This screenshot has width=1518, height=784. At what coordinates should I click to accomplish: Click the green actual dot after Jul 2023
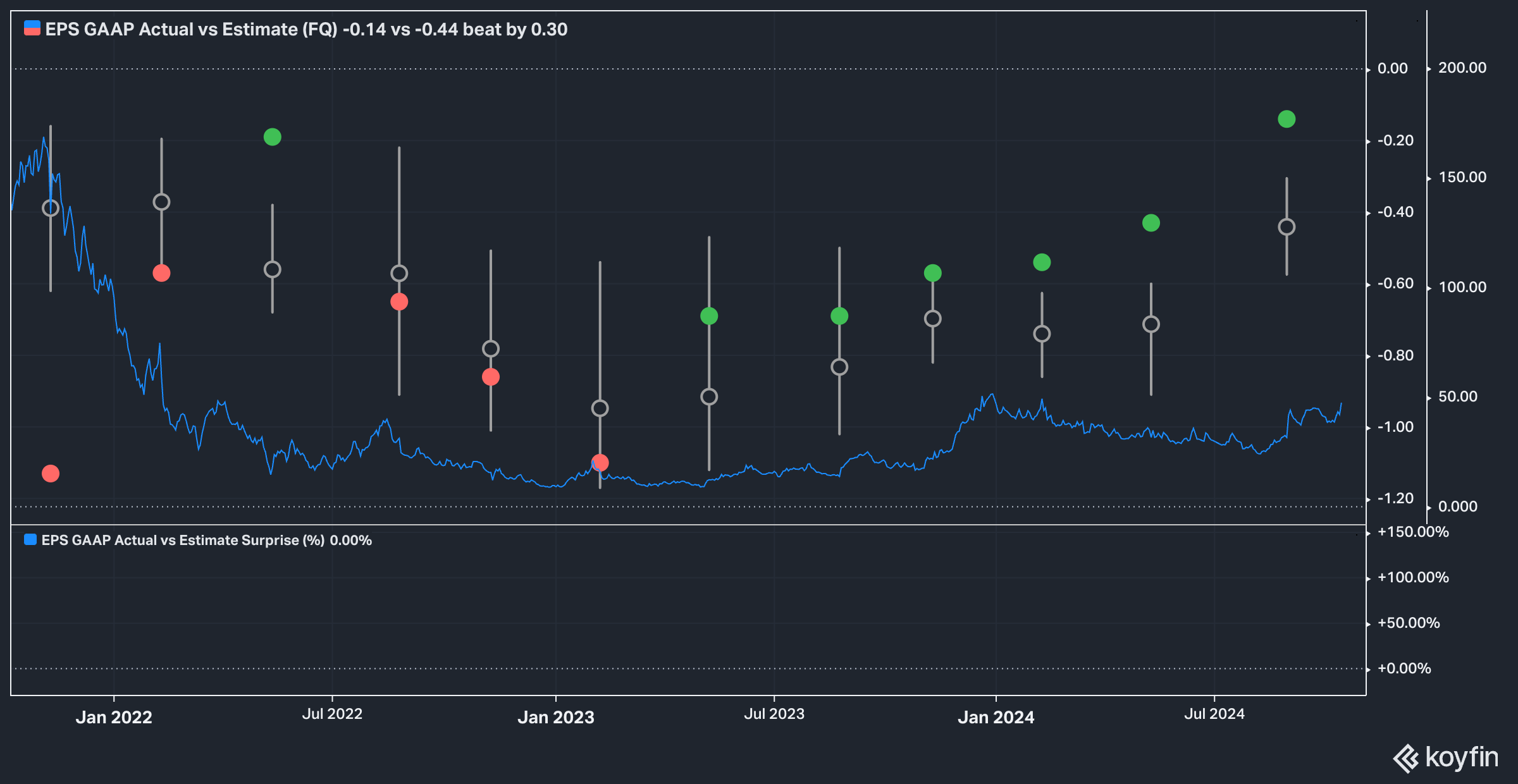pyautogui.click(x=839, y=316)
